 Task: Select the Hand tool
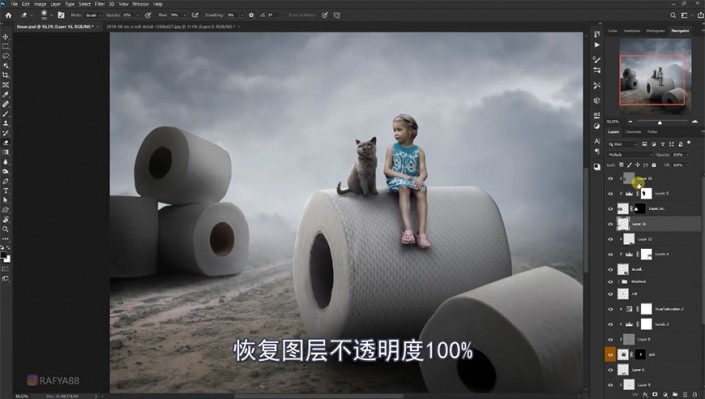[5, 220]
